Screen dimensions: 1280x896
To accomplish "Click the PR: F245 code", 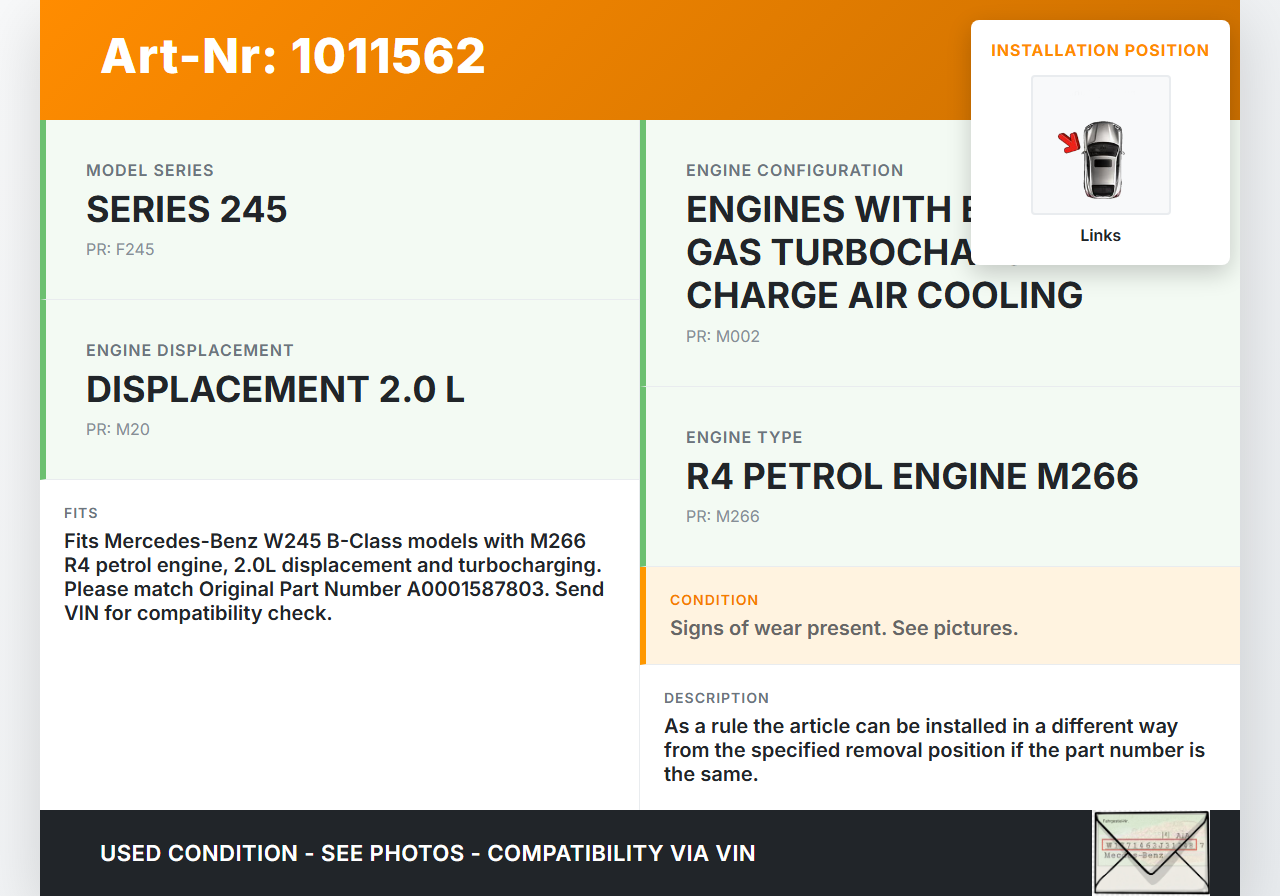I will pyautogui.click(x=120, y=249).
